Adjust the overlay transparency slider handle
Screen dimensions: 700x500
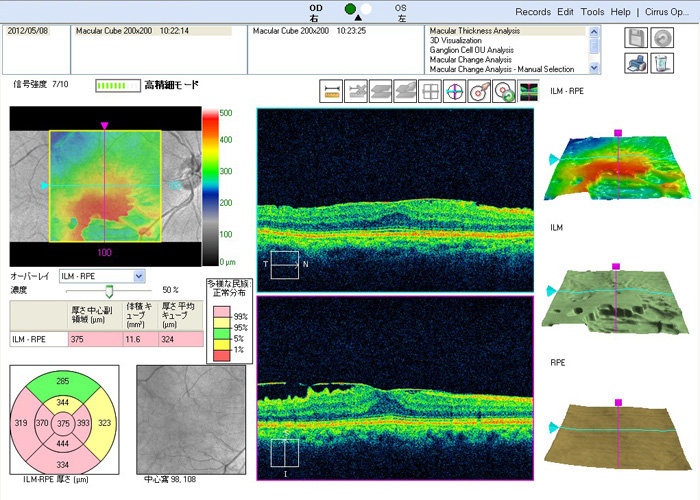click(109, 292)
